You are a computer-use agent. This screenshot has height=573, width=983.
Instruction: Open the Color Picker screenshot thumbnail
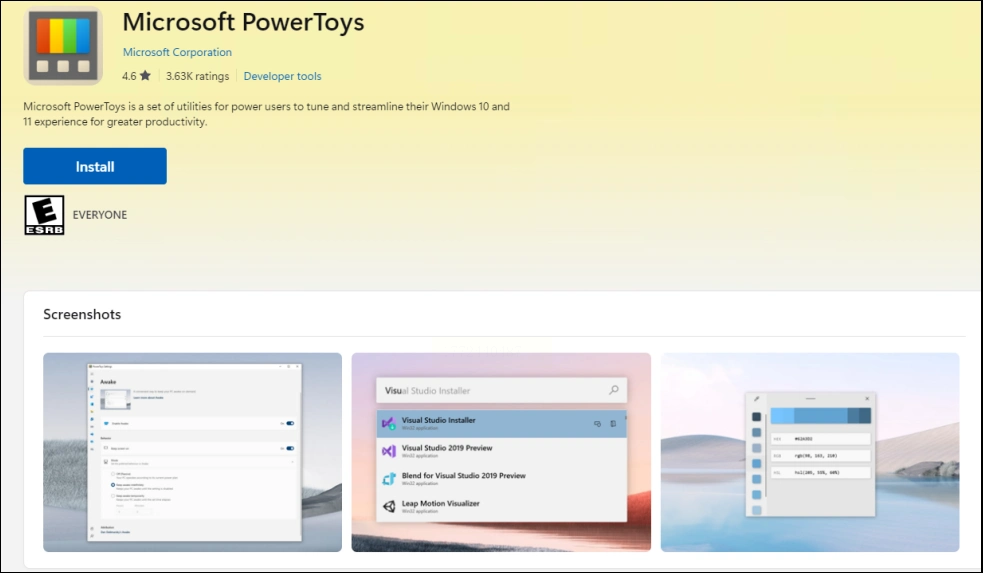pos(809,452)
